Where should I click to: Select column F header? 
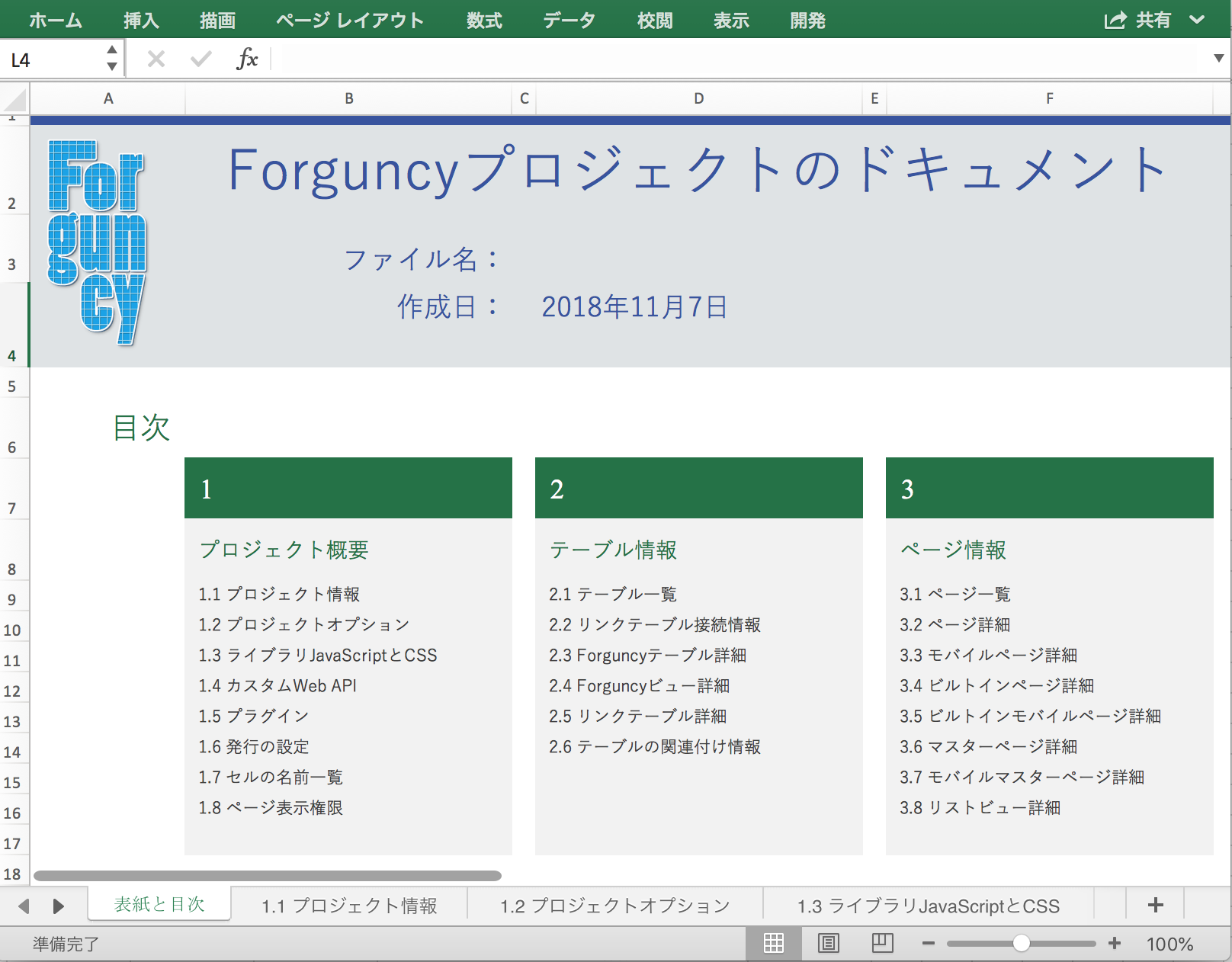1050,98
